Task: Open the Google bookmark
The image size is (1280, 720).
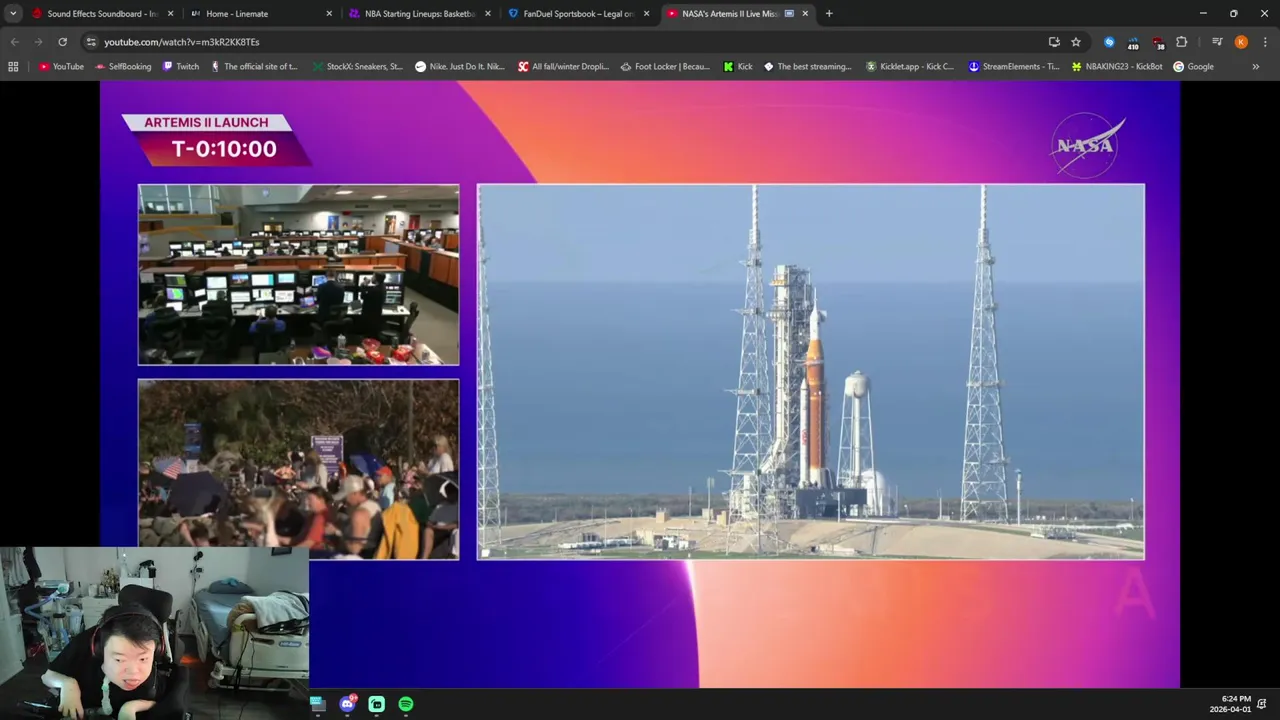Action: [1194, 67]
